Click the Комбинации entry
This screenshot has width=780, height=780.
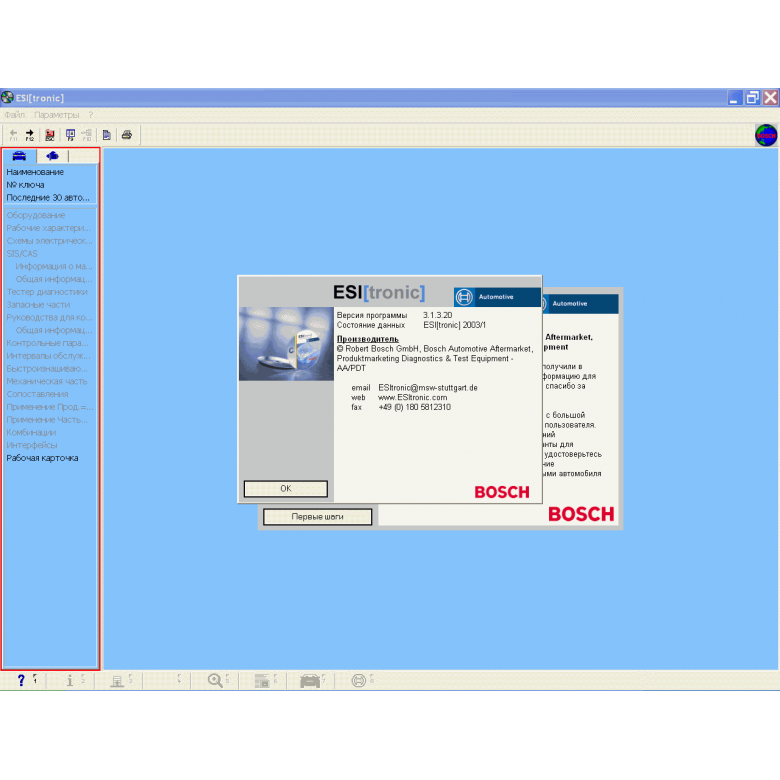pos(31,432)
